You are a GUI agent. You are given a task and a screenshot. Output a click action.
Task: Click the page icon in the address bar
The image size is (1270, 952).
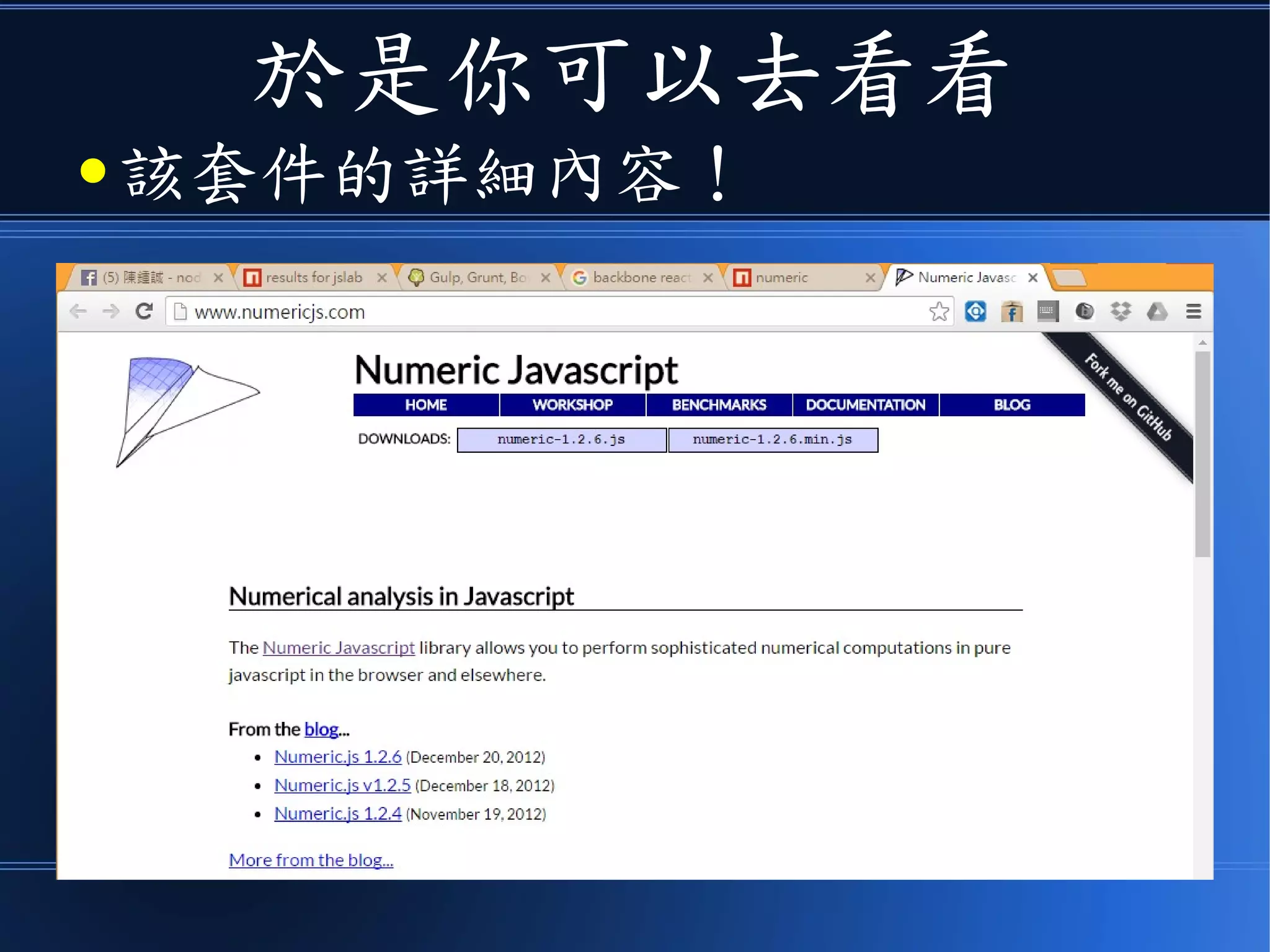point(180,311)
